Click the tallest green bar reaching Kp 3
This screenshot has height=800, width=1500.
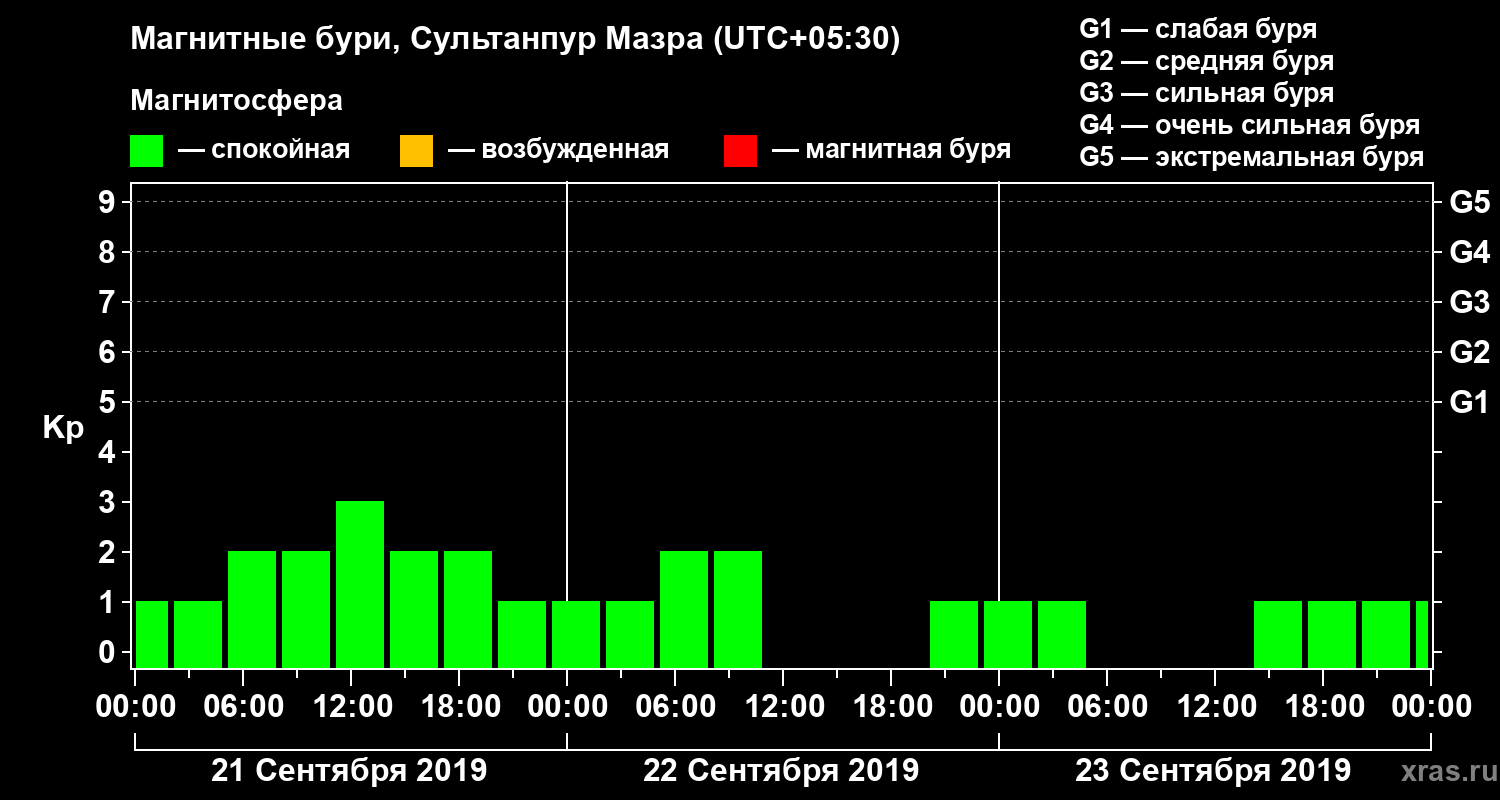[x=360, y=584]
